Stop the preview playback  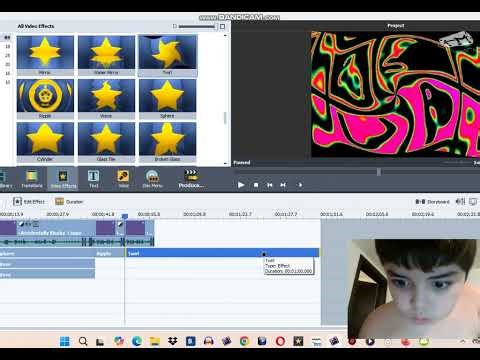[256, 185]
